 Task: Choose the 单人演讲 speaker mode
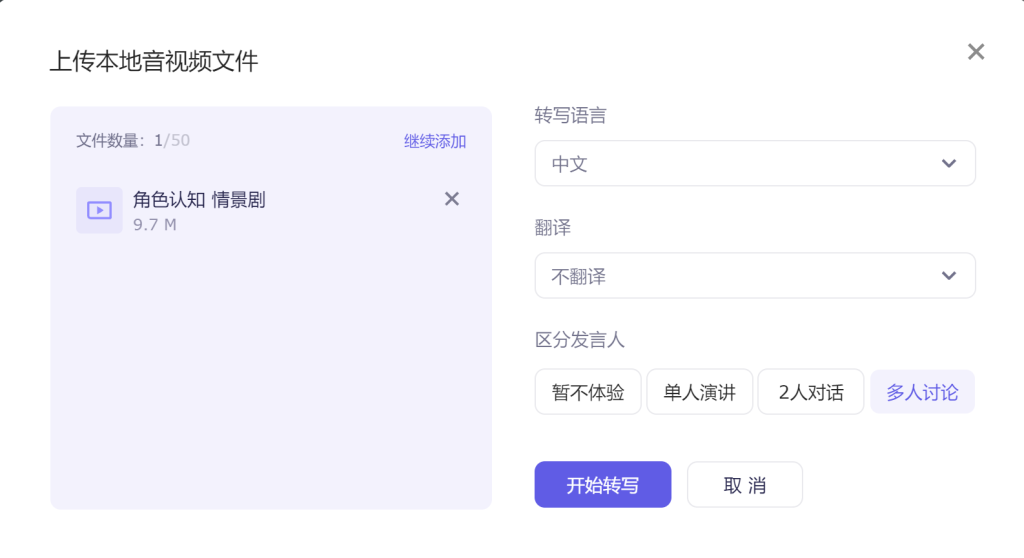[699, 392]
